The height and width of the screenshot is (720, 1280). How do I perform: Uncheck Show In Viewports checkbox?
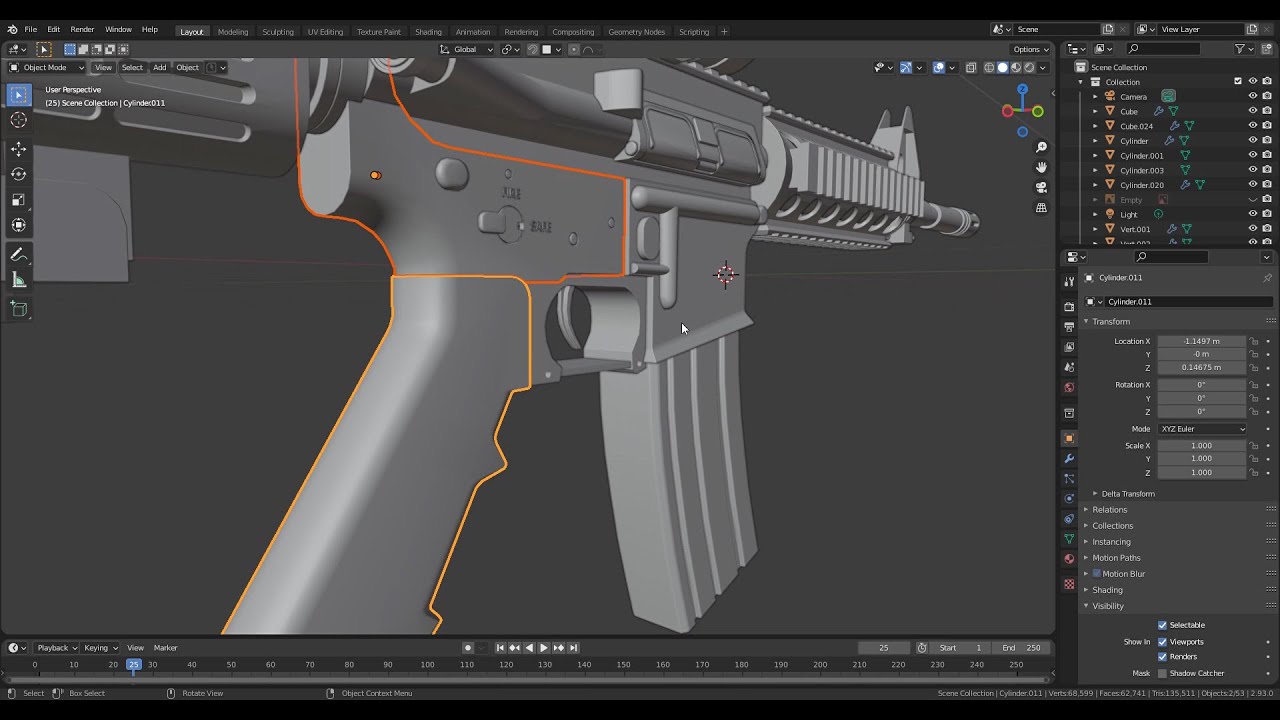pos(1162,642)
